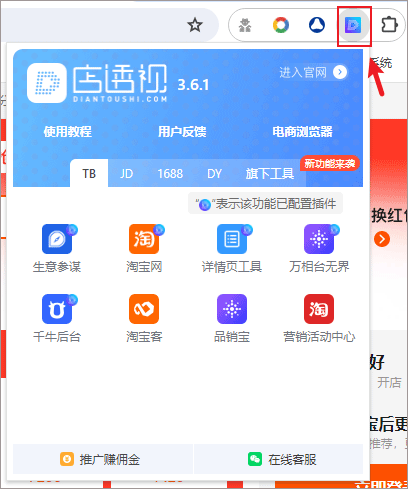Viewport: 408px width, 489px height.
Task: Open the 营销活动中心 red icon
Action: 319,309
